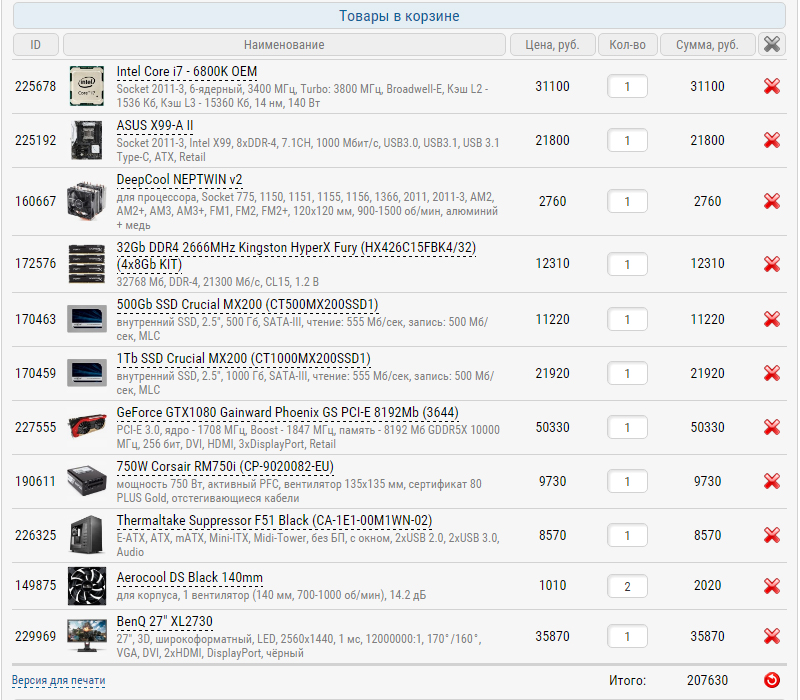
Task: Delete GeForce GTX1080 Gainward Phoenix row
Action: [x=771, y=427]
